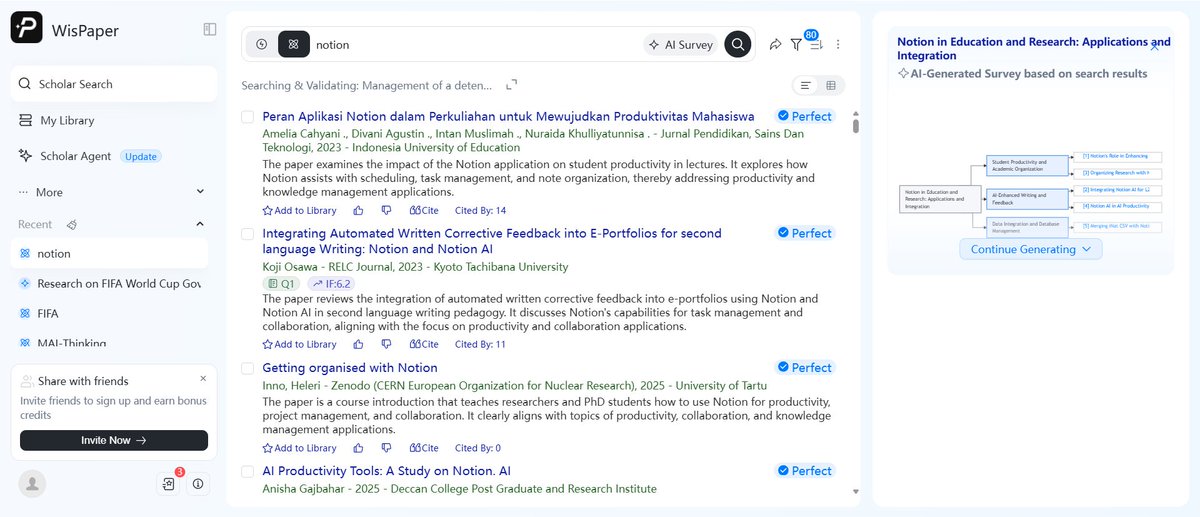Viewport: 1200px width, 517px height.
Task: Open recent search 'notion'
Action: pos(109,253)
